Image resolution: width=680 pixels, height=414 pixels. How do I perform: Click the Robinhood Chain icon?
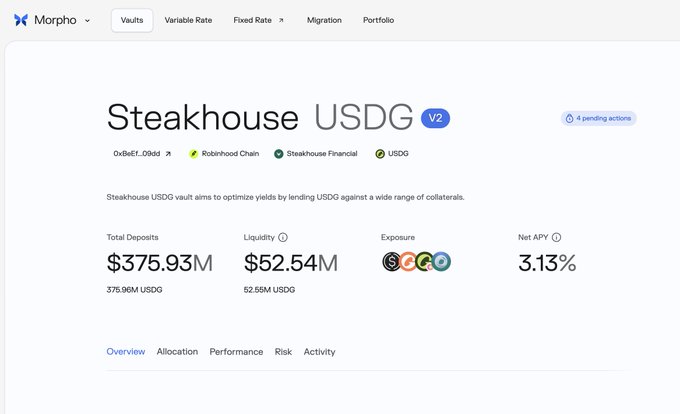(193, 153)
